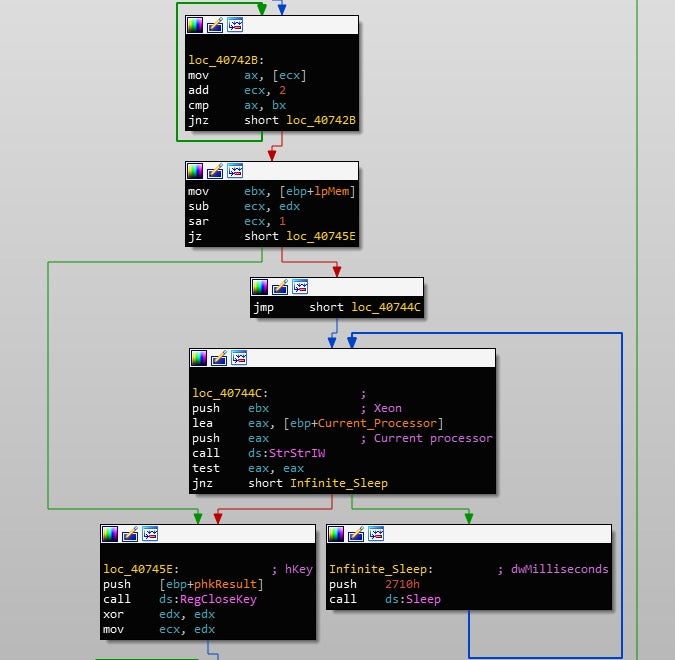Click group nodes icon on loc_40744C block

(239, 358)
